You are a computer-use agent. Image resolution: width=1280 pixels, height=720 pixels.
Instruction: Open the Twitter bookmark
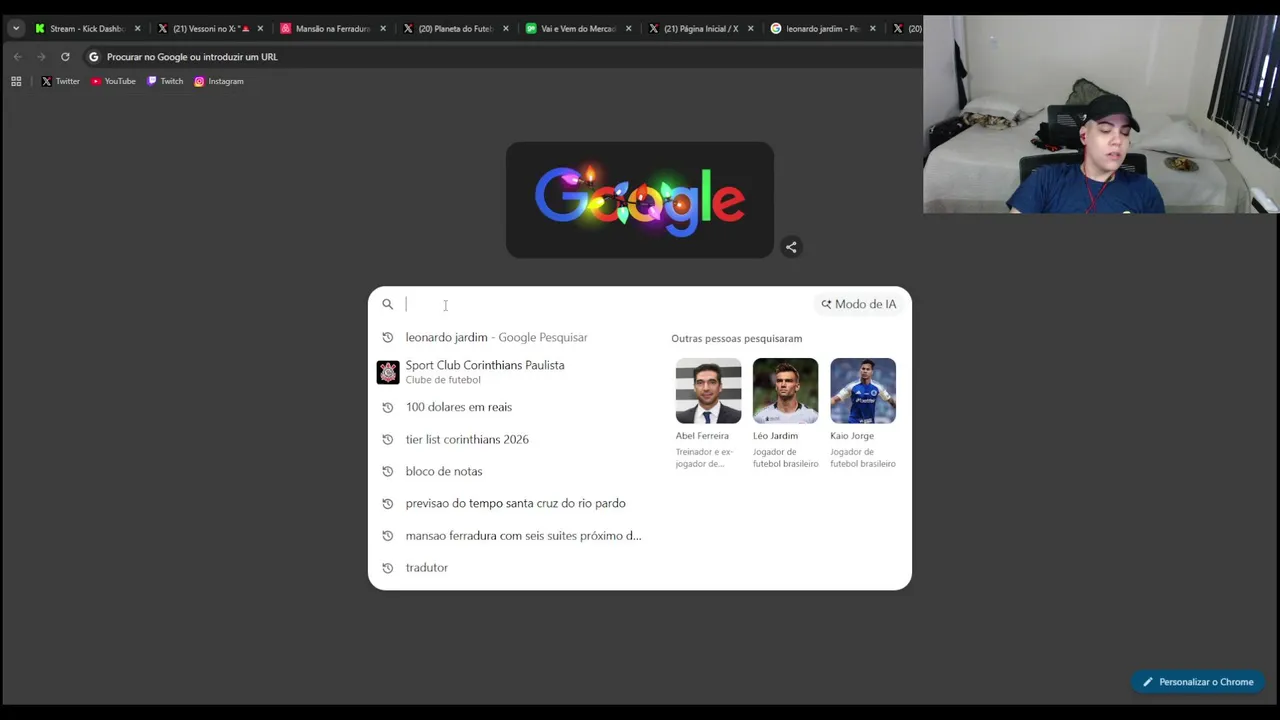click(x=60, y=81)
